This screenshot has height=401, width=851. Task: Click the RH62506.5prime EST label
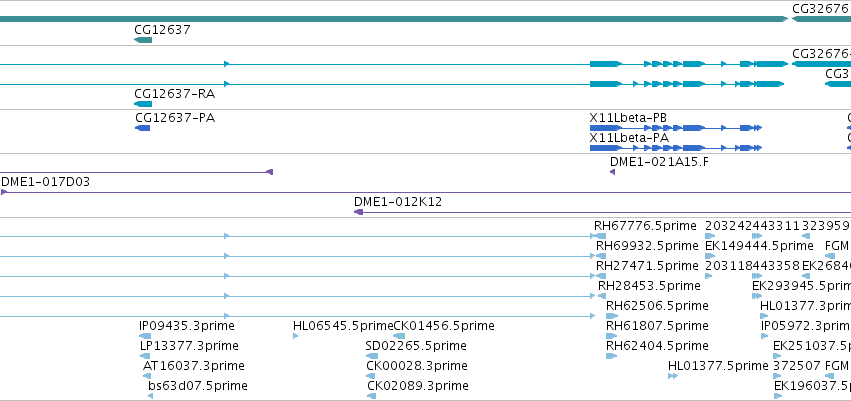coord(657,306)
